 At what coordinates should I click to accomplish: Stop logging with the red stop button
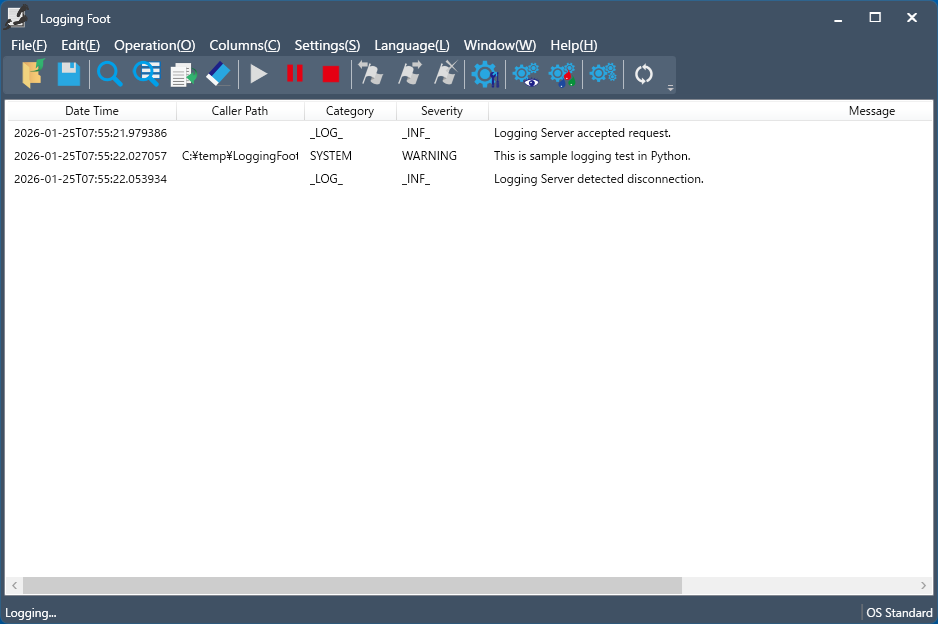331,74
